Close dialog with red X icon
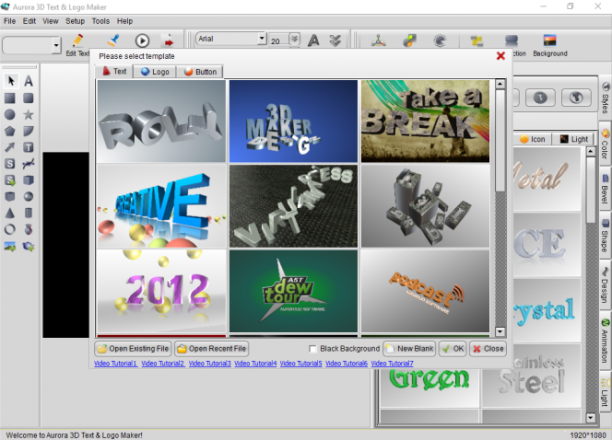Viewport: 612px width, 440px height. 501,56
